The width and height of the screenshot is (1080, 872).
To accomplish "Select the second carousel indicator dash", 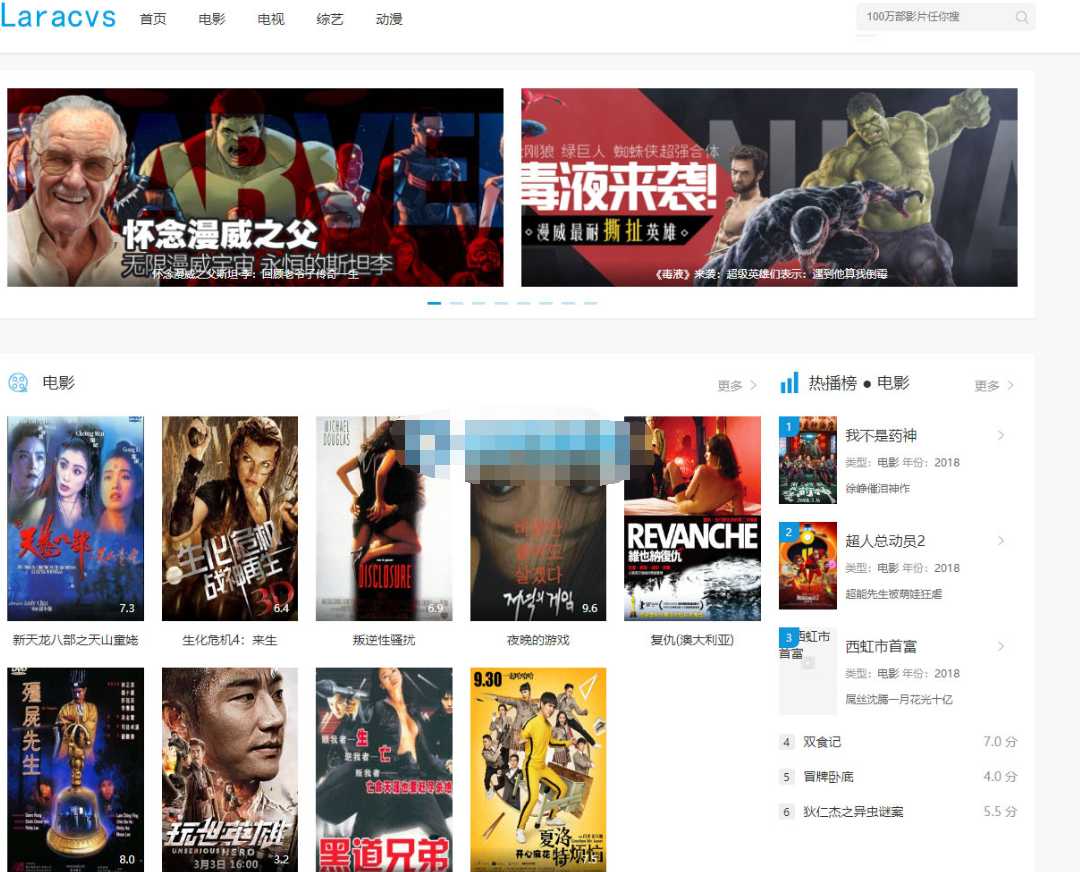I will [x=457, y=303].
